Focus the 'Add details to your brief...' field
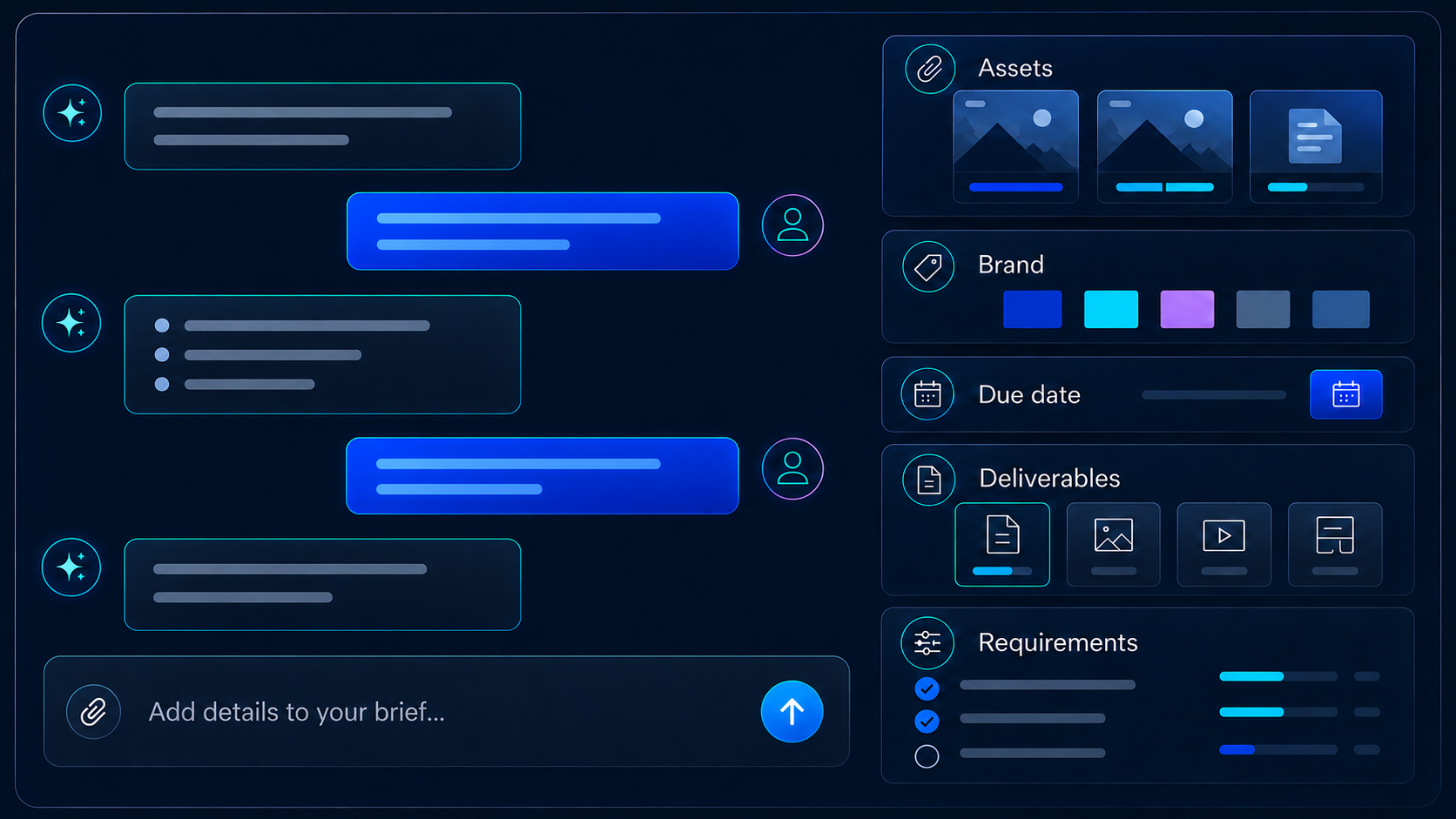The image size is (1456, 819). click(447, 712)
